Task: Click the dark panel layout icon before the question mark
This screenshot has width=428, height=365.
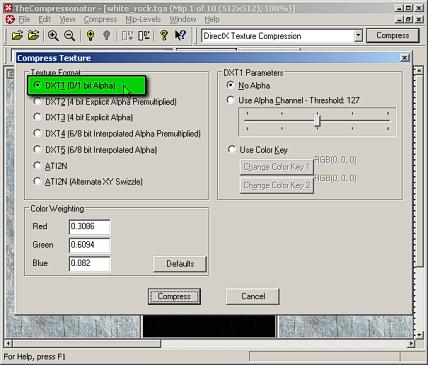Action: 144,35
